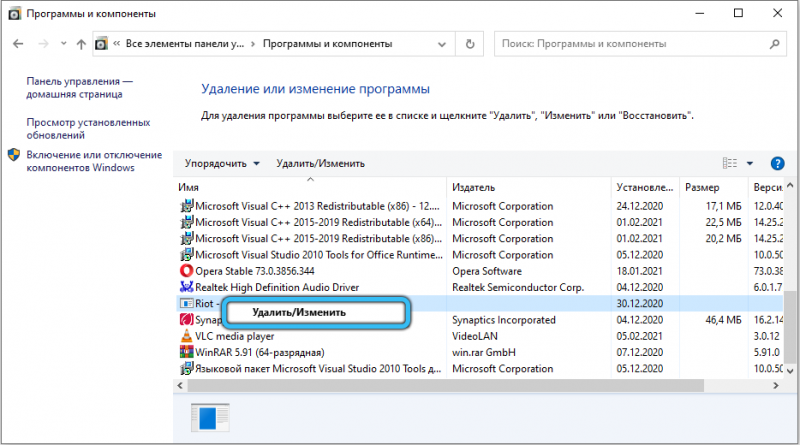Click icon of Visual C++ 2015-2019 (x64) entry
Image resolution: width=800 pixels, height=445 pixels.
pos(187,222)
